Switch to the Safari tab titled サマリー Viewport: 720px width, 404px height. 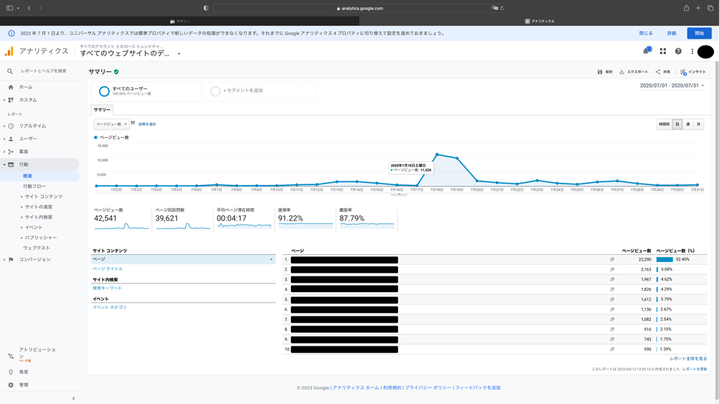point(180,21)
